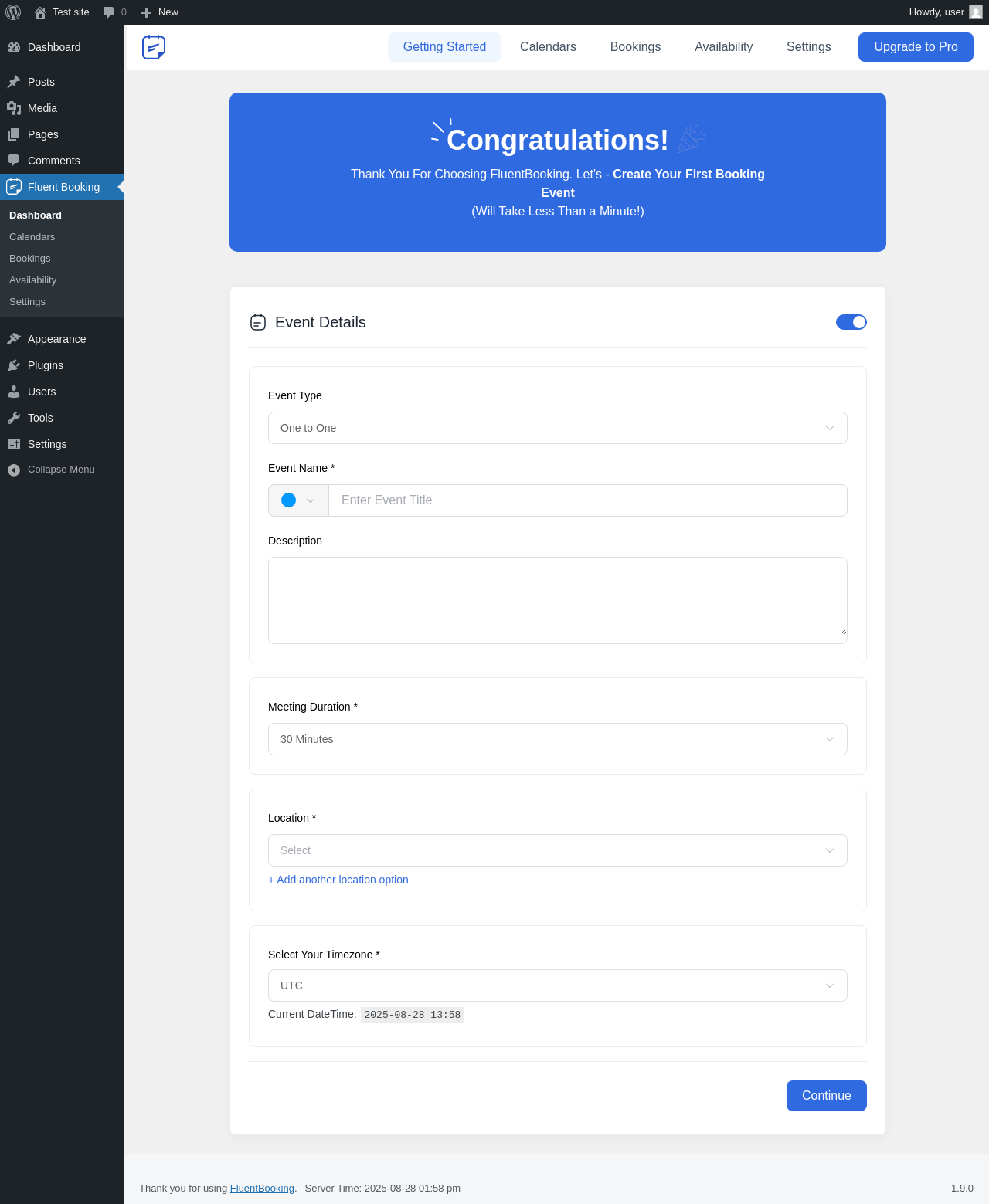This screenshot has width=989, height=1204.
Task: Switch to Settings tab in header
Action: (x=808, y=47)
